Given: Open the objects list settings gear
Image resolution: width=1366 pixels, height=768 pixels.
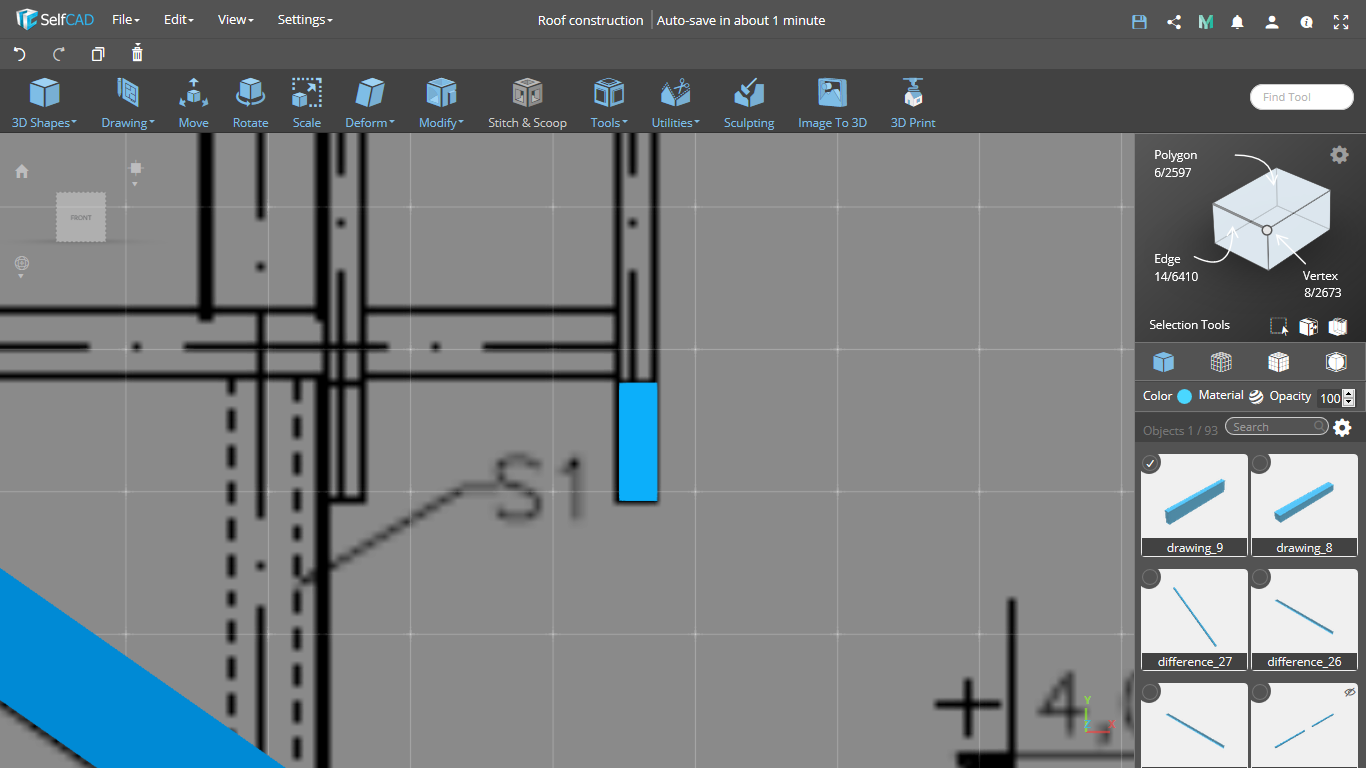Looking at the screenshot, I should [1342, 428].
